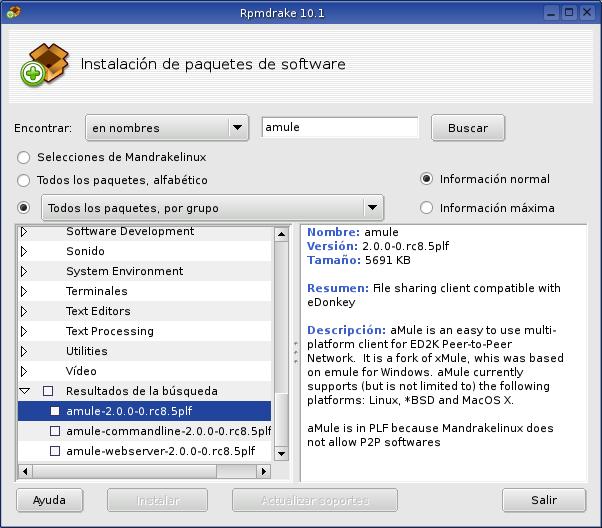
Task: Enable 'Información máxima' radio option
Action: (x=427, y=208)
